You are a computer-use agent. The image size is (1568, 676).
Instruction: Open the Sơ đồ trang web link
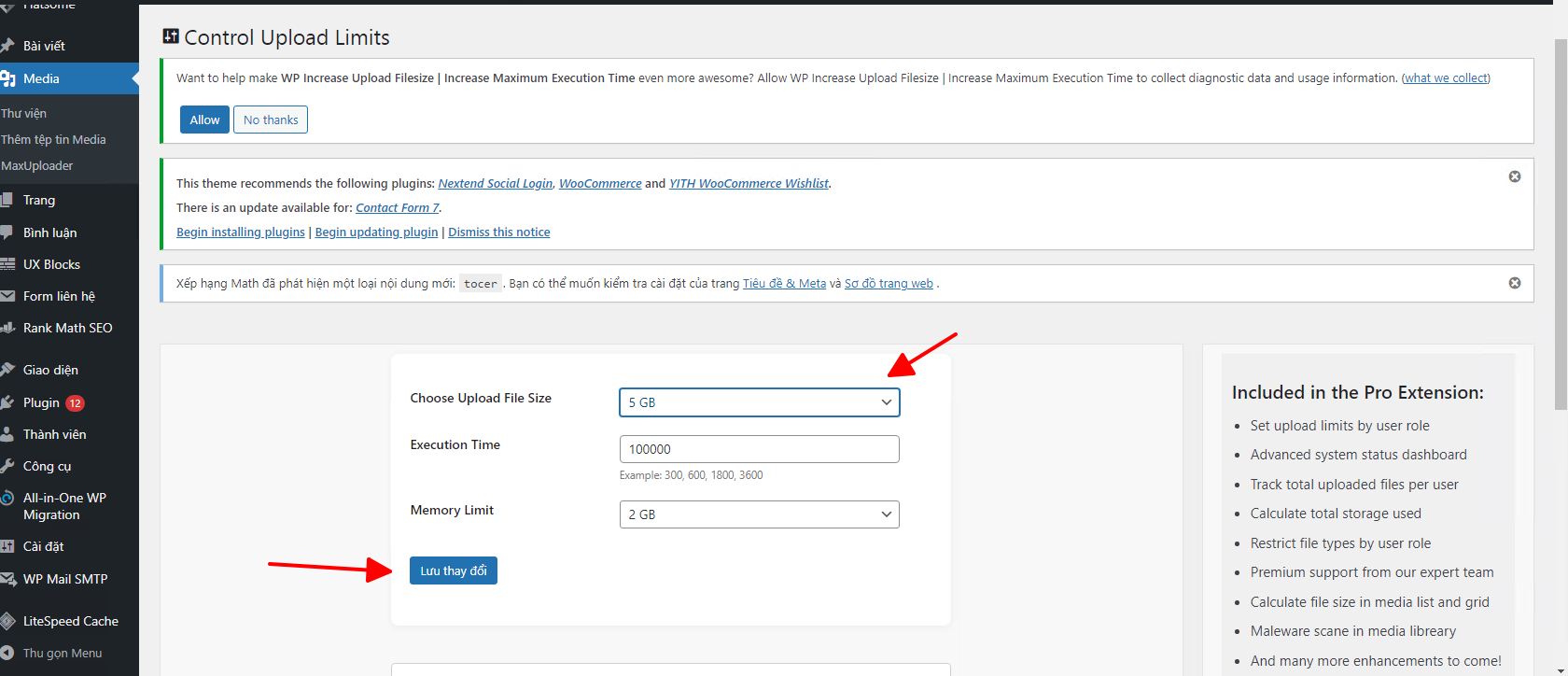[x=889, y=284]
